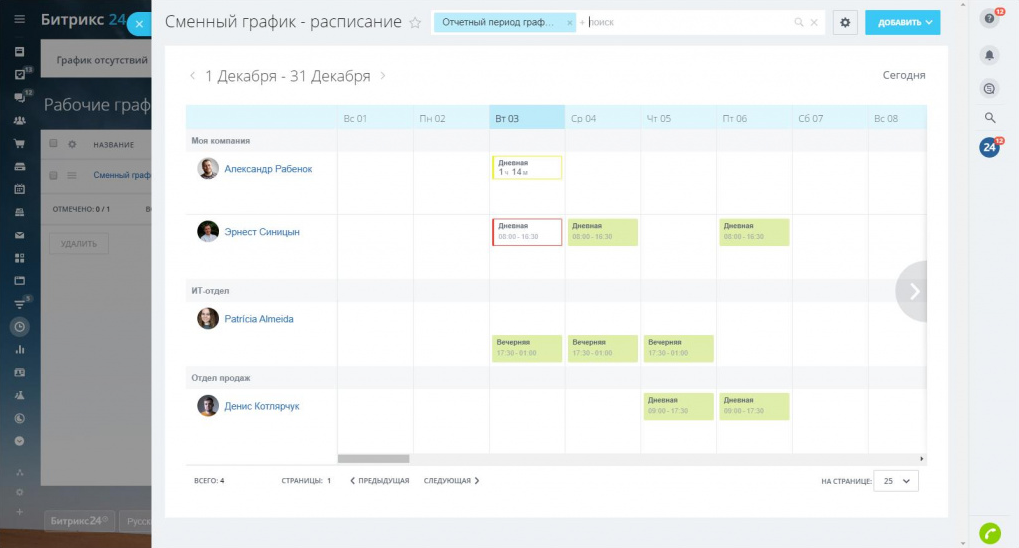1019x548 pixels.
Task: Go to next month with the right arrow
Action: (383, 76)
